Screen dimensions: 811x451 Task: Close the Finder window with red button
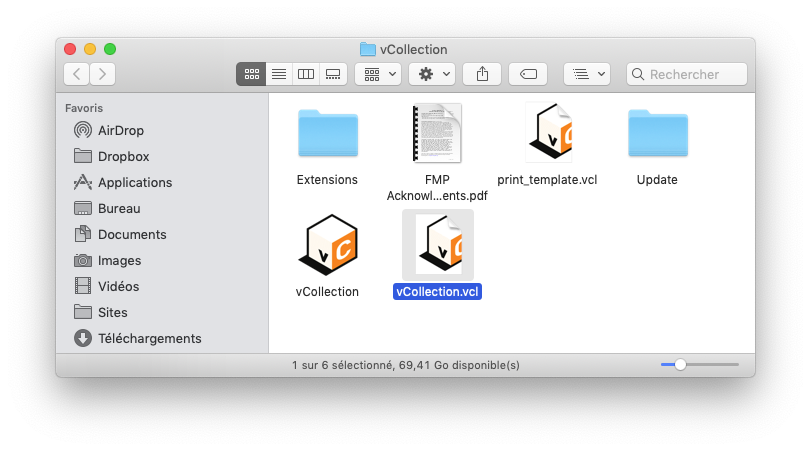click(70, 49)
